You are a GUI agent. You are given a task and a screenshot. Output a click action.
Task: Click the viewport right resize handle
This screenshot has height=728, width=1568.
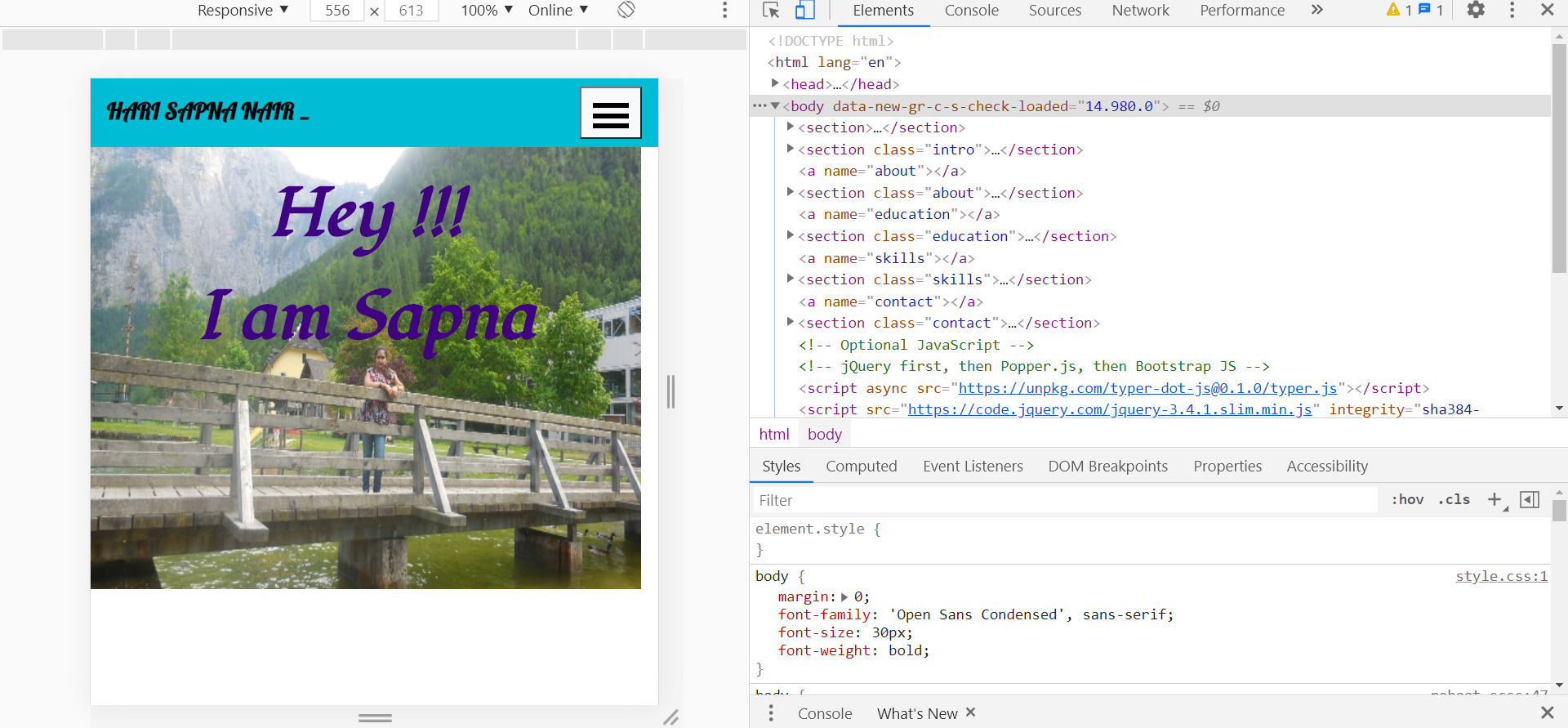pos(670,391)
